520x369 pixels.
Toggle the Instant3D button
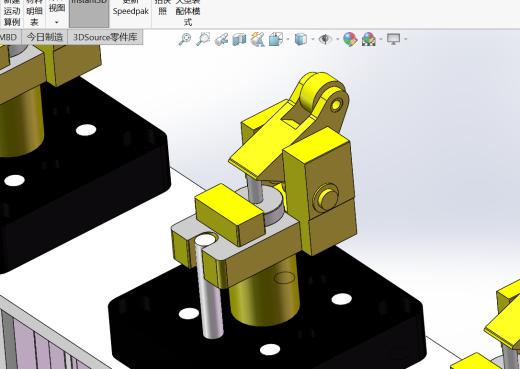pos(89,13)
